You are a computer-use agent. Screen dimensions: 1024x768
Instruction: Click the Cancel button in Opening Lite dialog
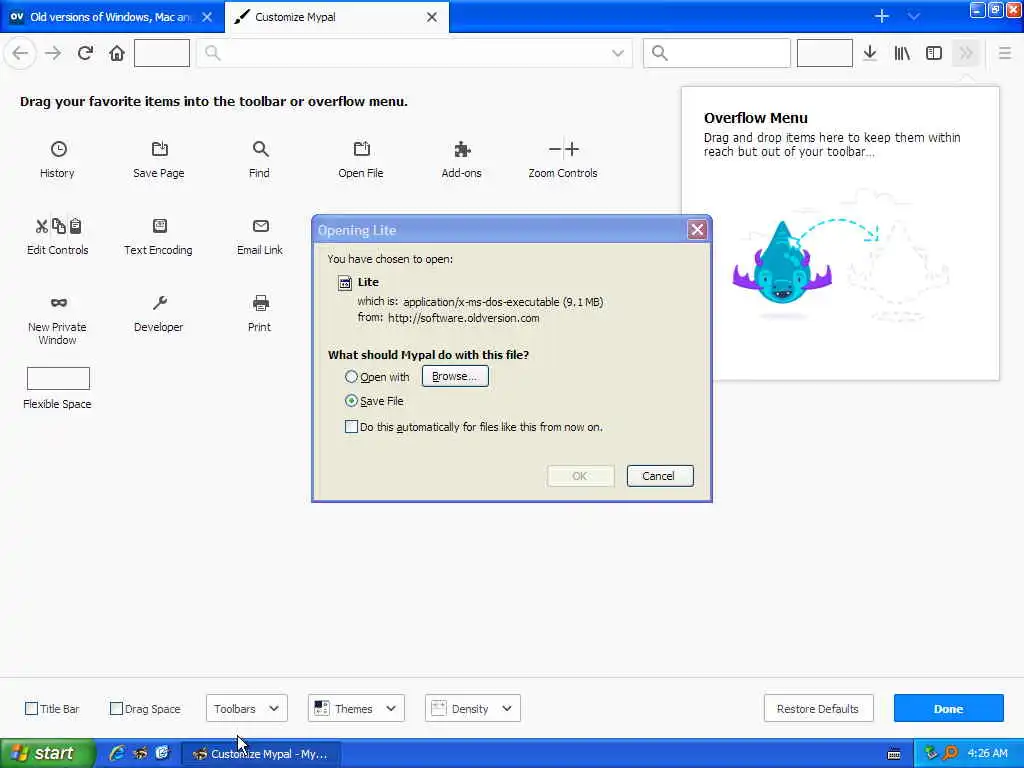660,476
